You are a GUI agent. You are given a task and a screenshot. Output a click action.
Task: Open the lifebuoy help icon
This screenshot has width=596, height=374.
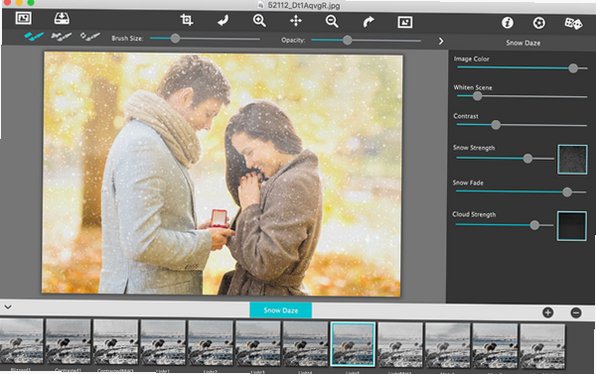[x=539, y=23]
